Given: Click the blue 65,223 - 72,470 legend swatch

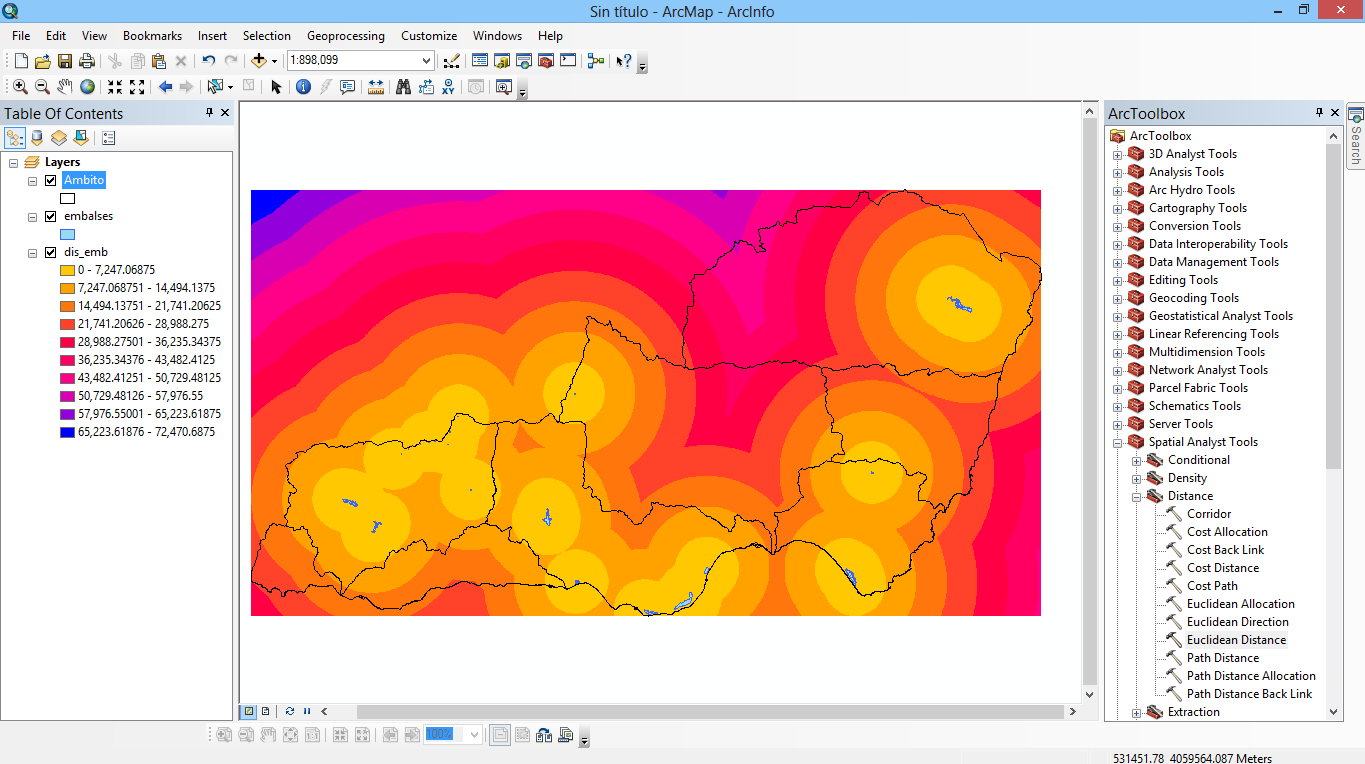Looking at the screenshot, I should [x=67, y=432].
